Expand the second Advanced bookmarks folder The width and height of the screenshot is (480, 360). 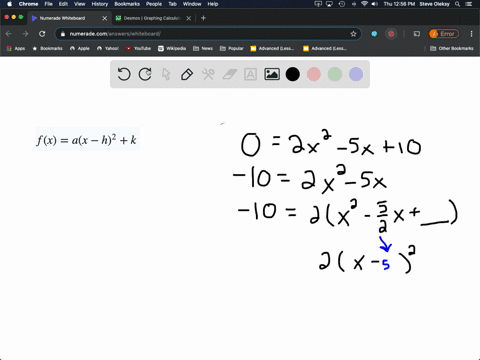click(x=325, y=48)
